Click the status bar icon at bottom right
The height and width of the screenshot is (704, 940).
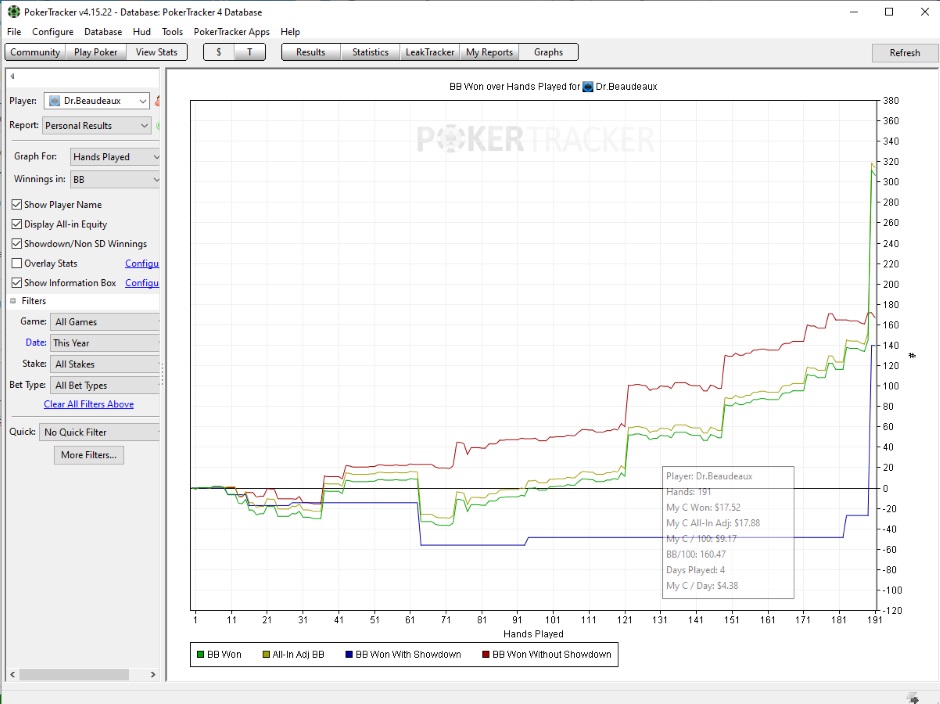coord(912,697)
